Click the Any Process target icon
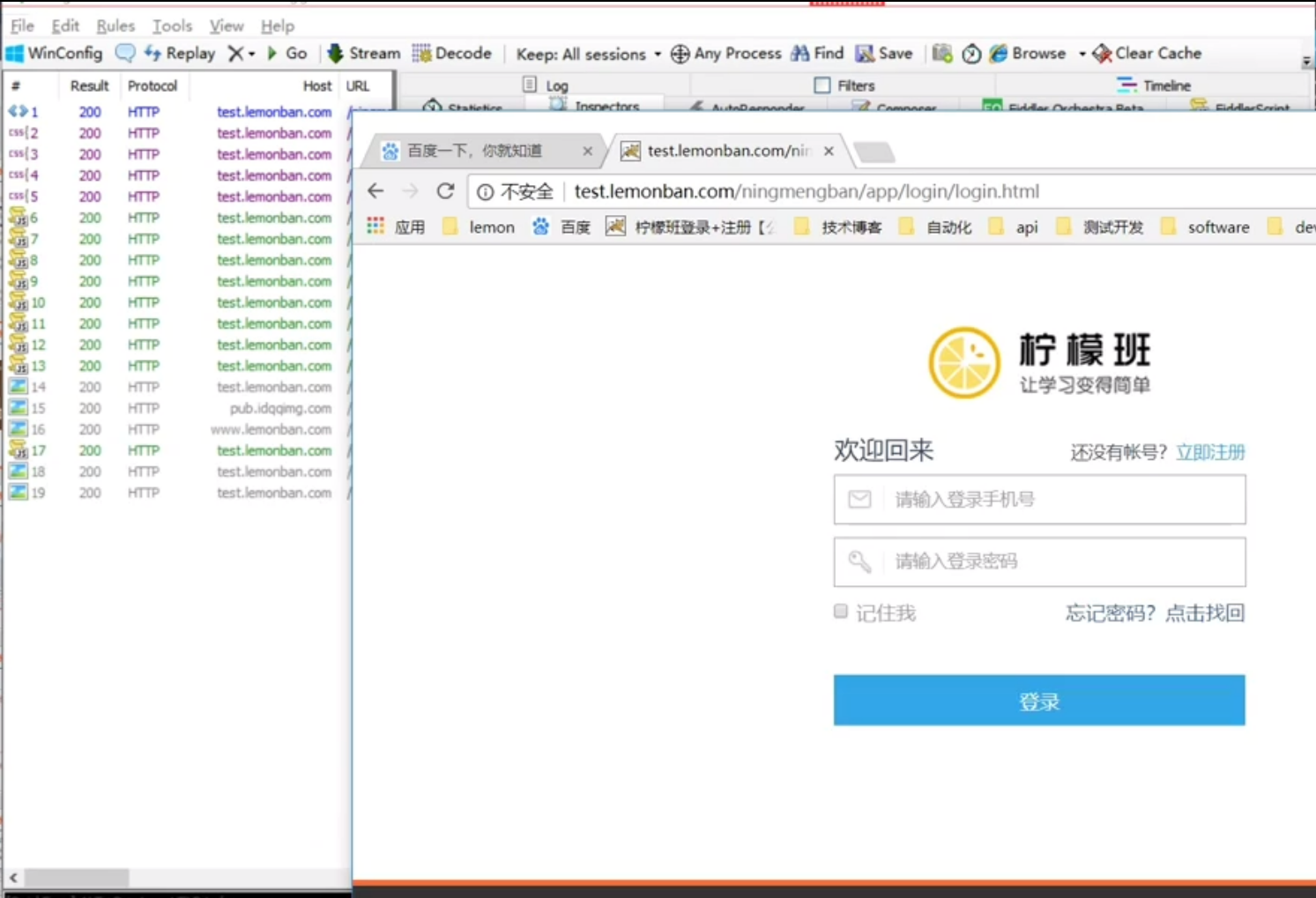This screenshot has width=1316, height=898. 680,54
